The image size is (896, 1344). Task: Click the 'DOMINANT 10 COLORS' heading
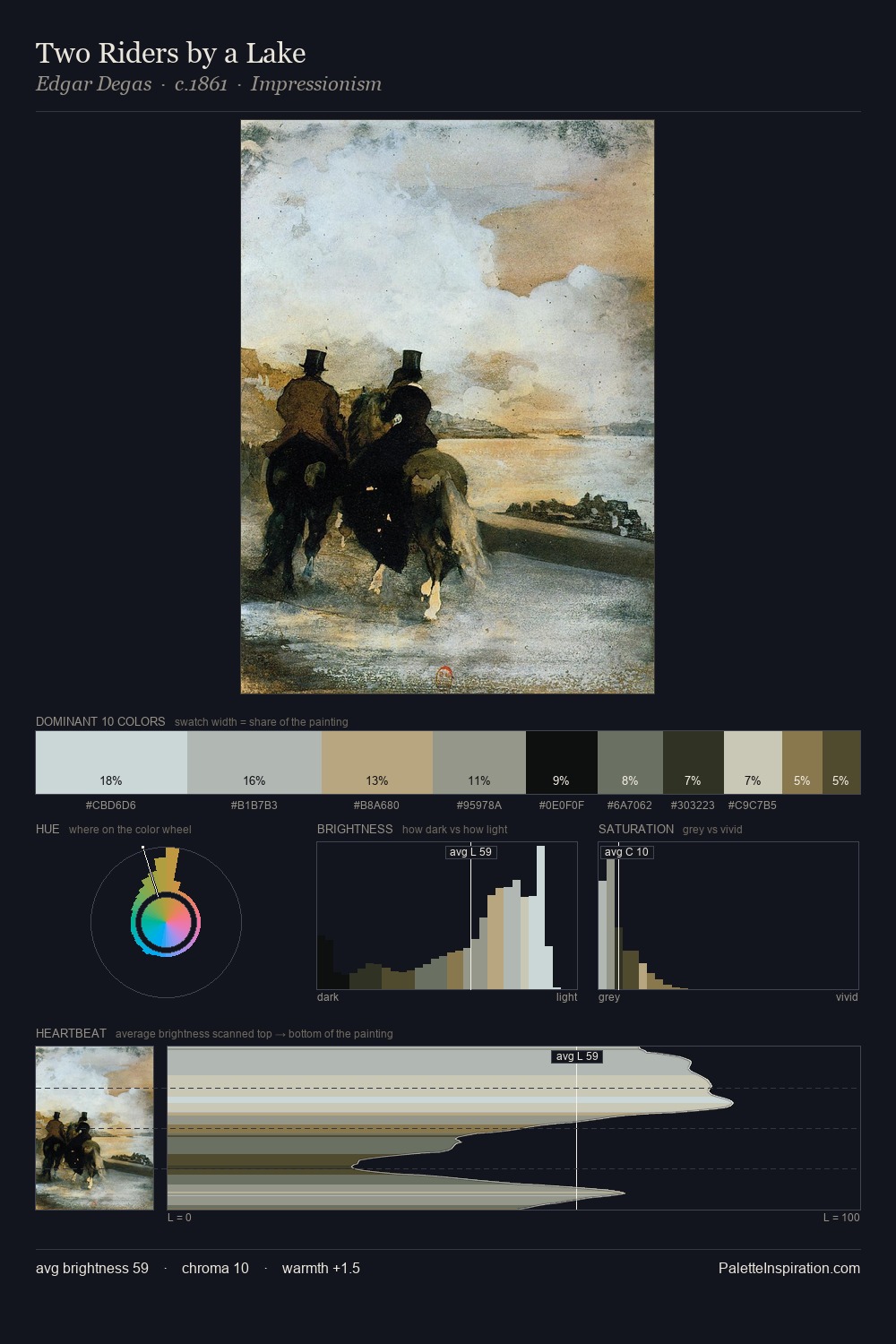coord(100,721)
